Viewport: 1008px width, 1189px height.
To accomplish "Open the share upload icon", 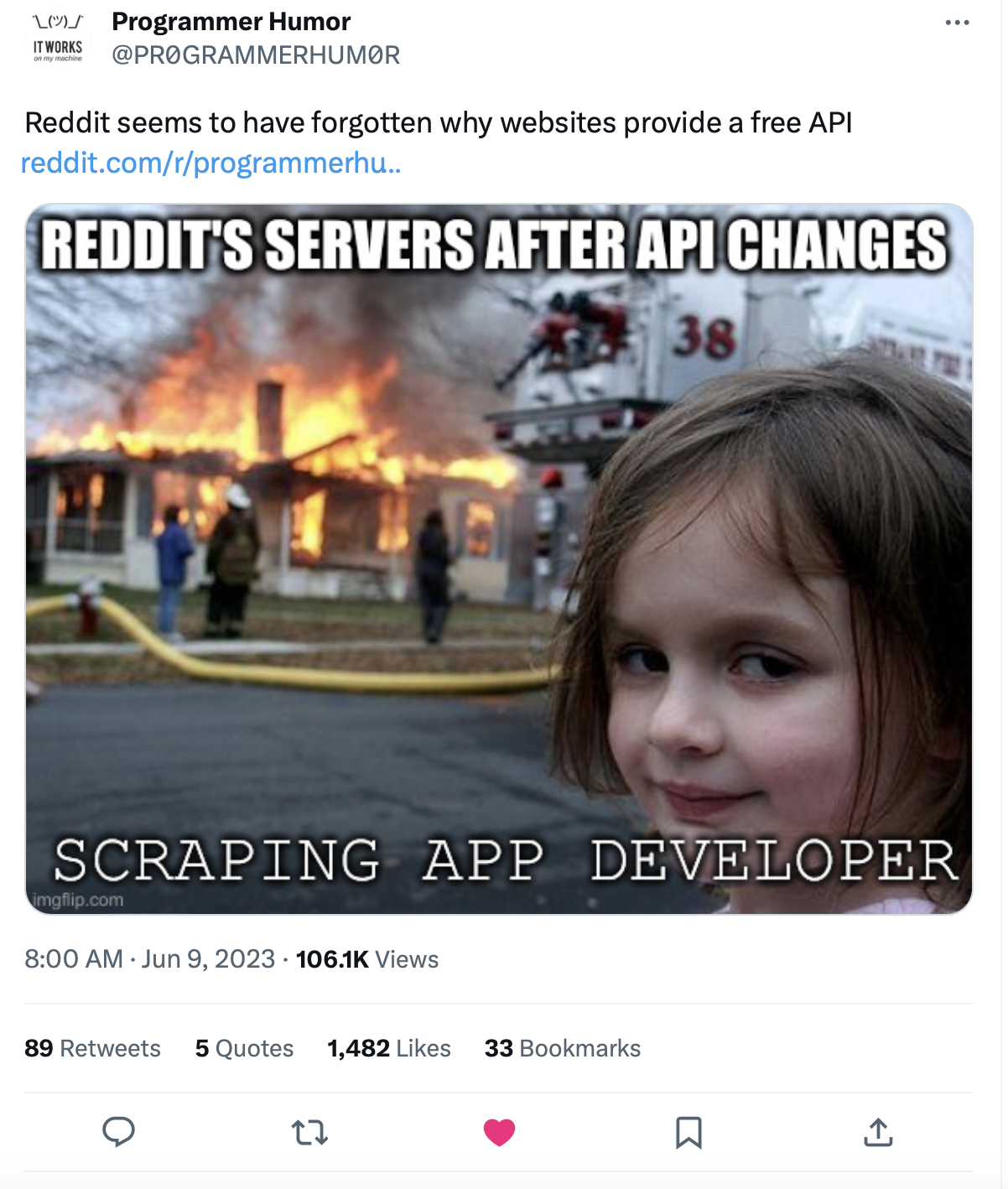I will point(878,1132).
